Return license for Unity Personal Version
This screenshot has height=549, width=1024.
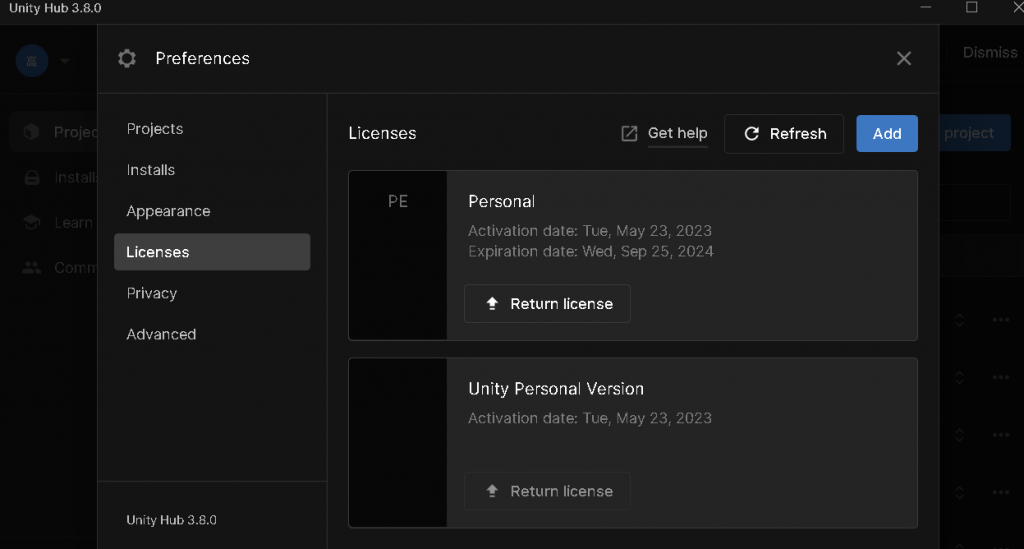(x=547, y=491)
